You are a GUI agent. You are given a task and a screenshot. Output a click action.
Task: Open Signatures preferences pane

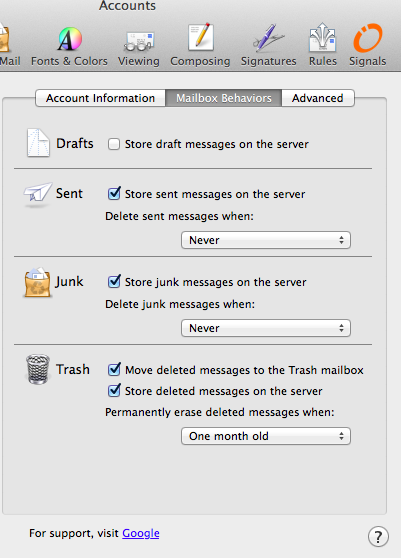coord(268,45)
